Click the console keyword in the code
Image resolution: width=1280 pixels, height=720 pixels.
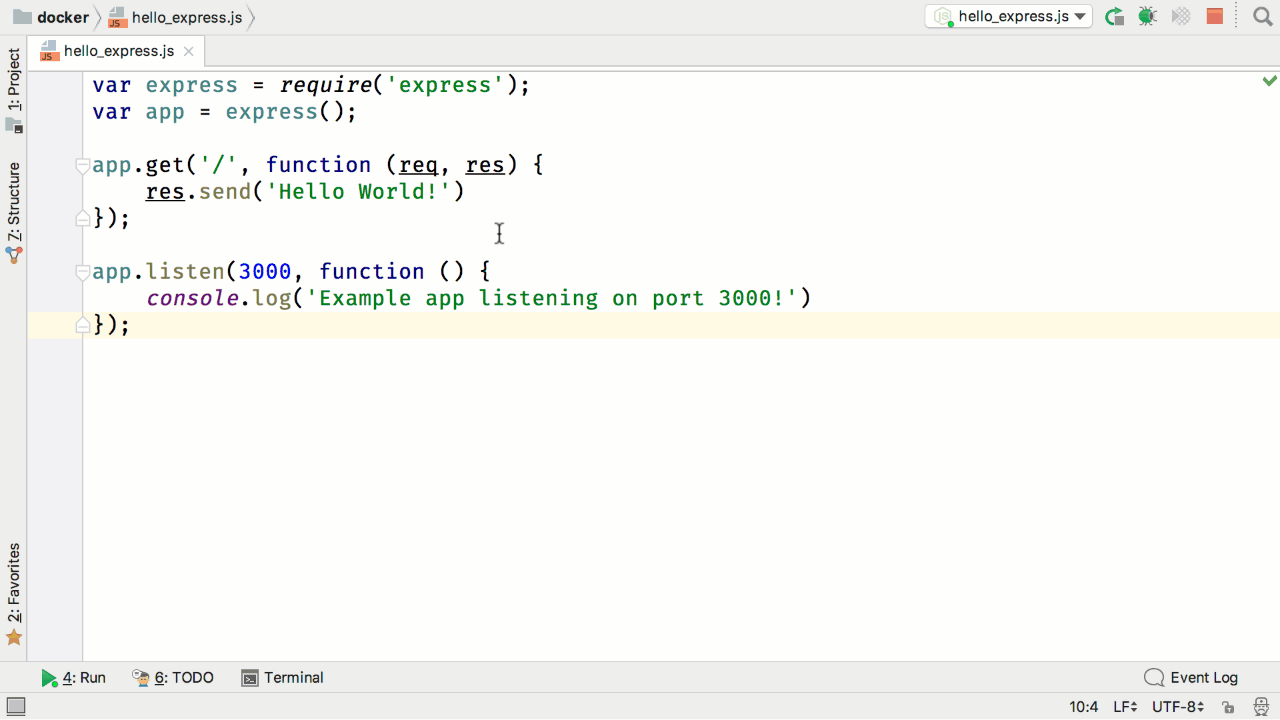click(x=192, y=298)
